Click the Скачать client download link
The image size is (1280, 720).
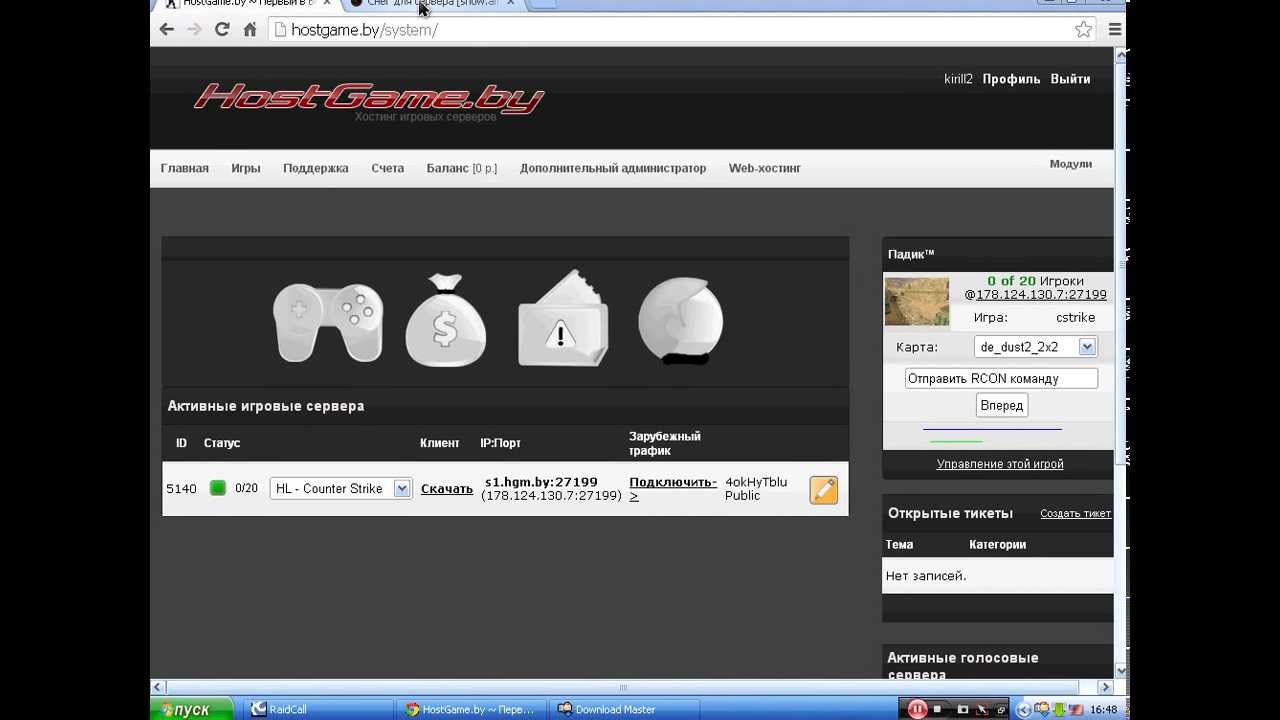coord(447,489)
